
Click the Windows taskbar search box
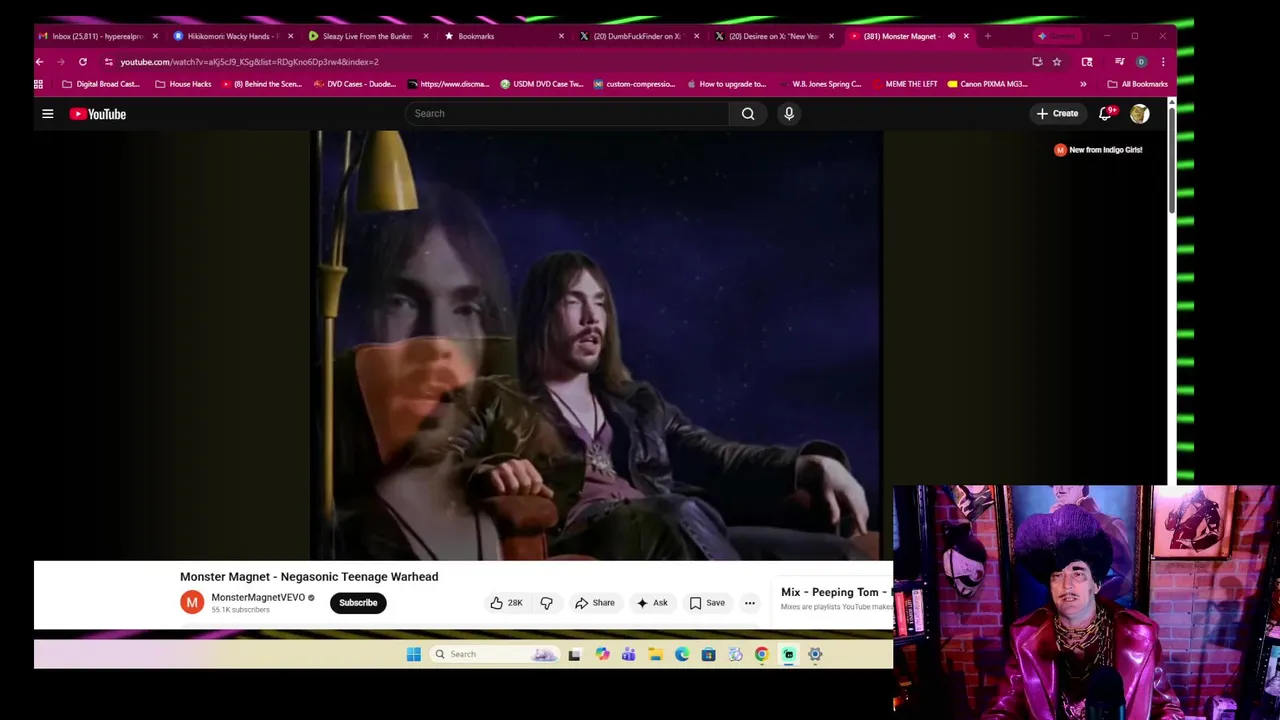(x=495, y=655)
